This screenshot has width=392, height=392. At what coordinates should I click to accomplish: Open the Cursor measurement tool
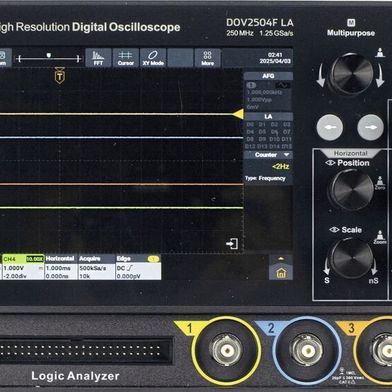[126, 58]
